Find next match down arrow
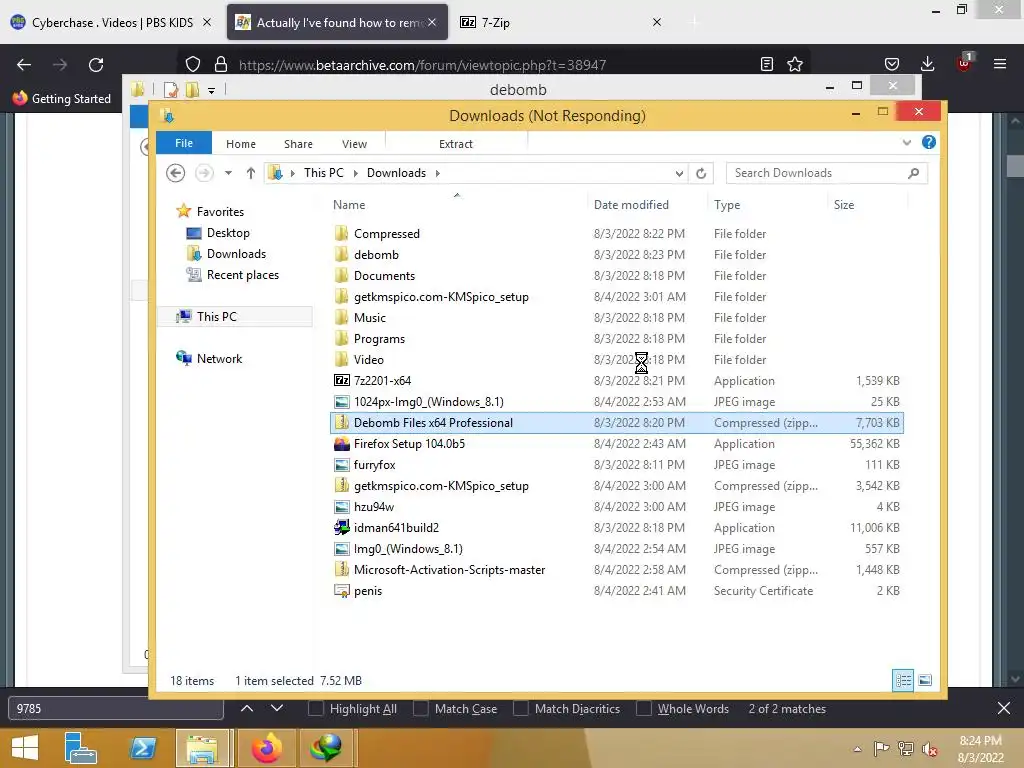The width and height of the screenshot is (1024, 768). pos(277,709)
